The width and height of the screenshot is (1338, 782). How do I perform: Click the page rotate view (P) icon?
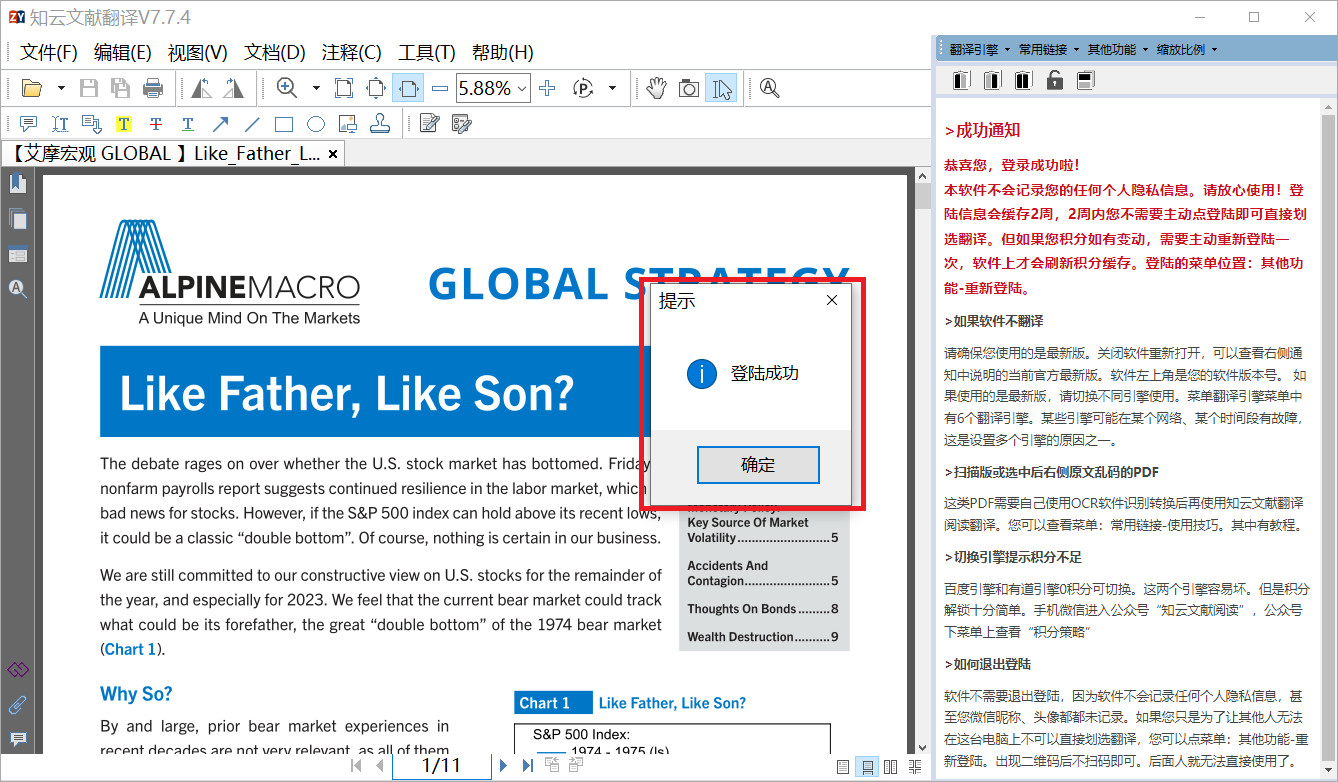(x=584, y=88)
